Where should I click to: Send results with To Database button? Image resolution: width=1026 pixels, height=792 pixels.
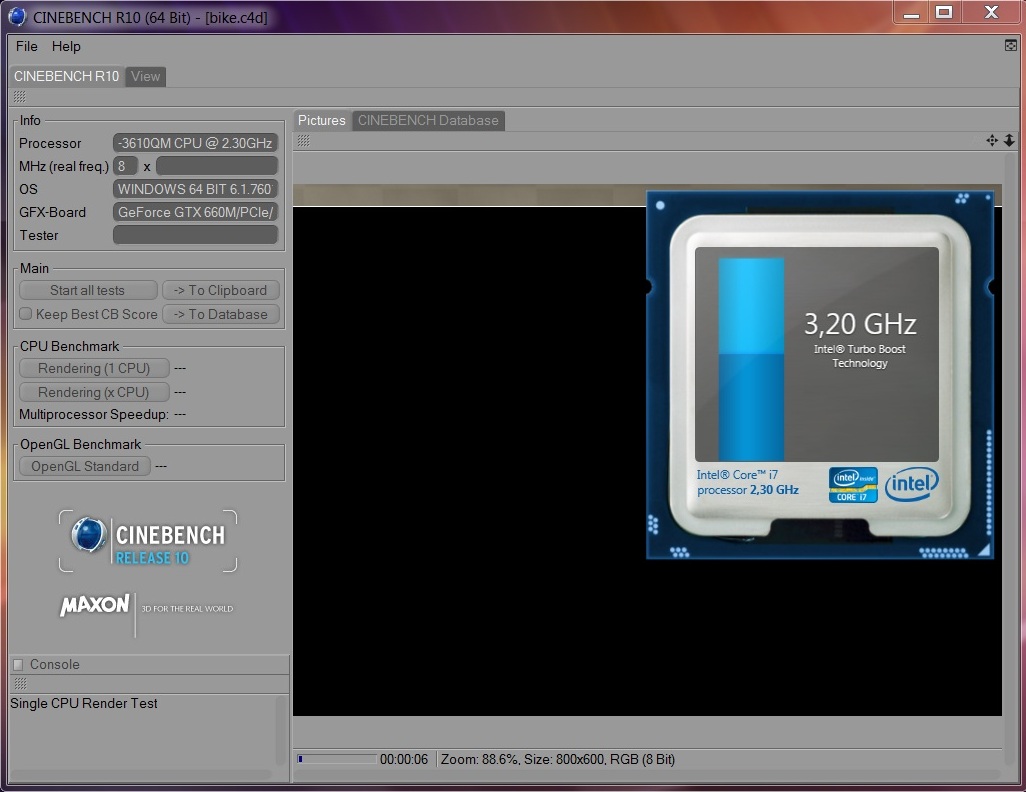point(221,314)
